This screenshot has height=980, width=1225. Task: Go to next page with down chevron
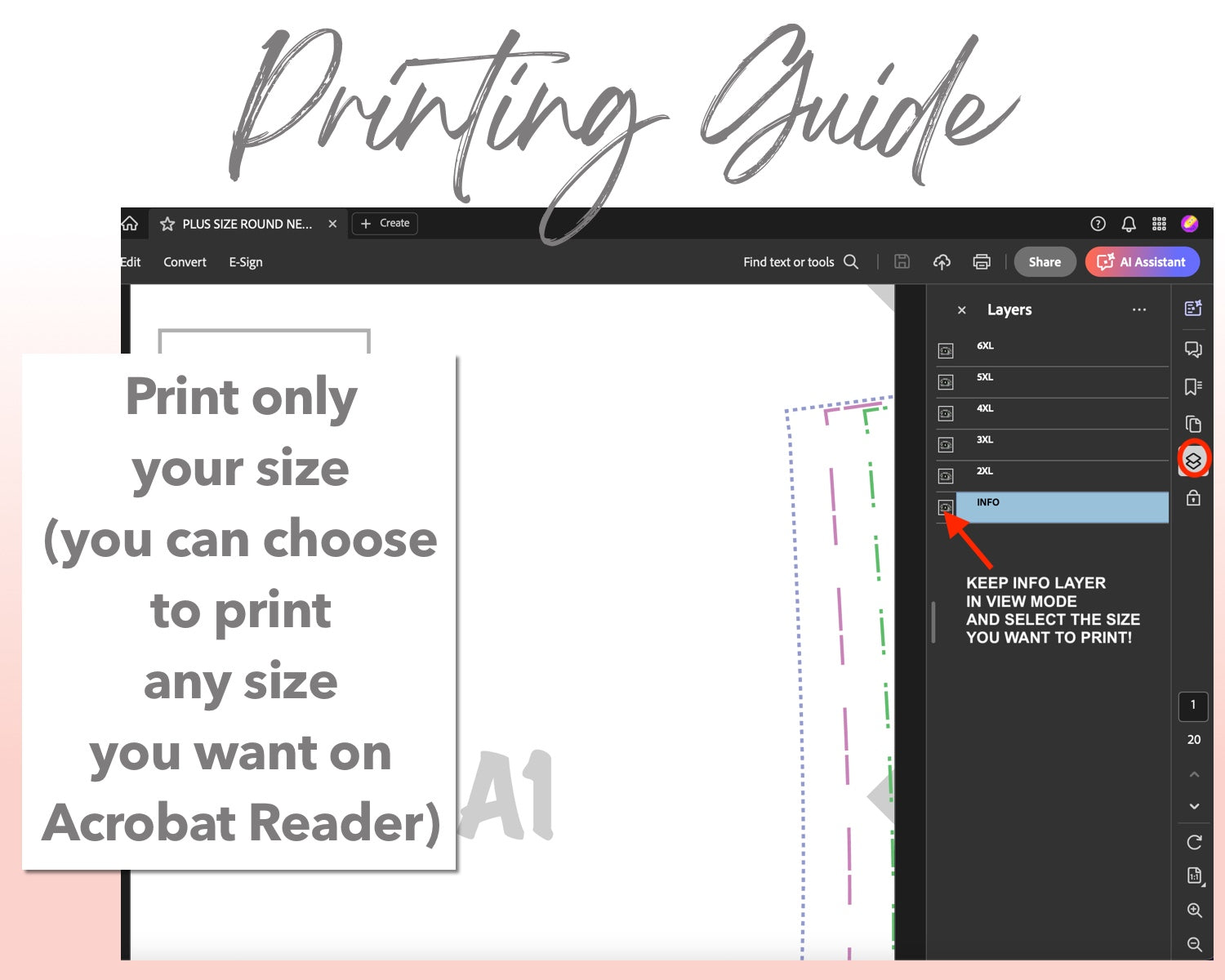coord(1194,806)
